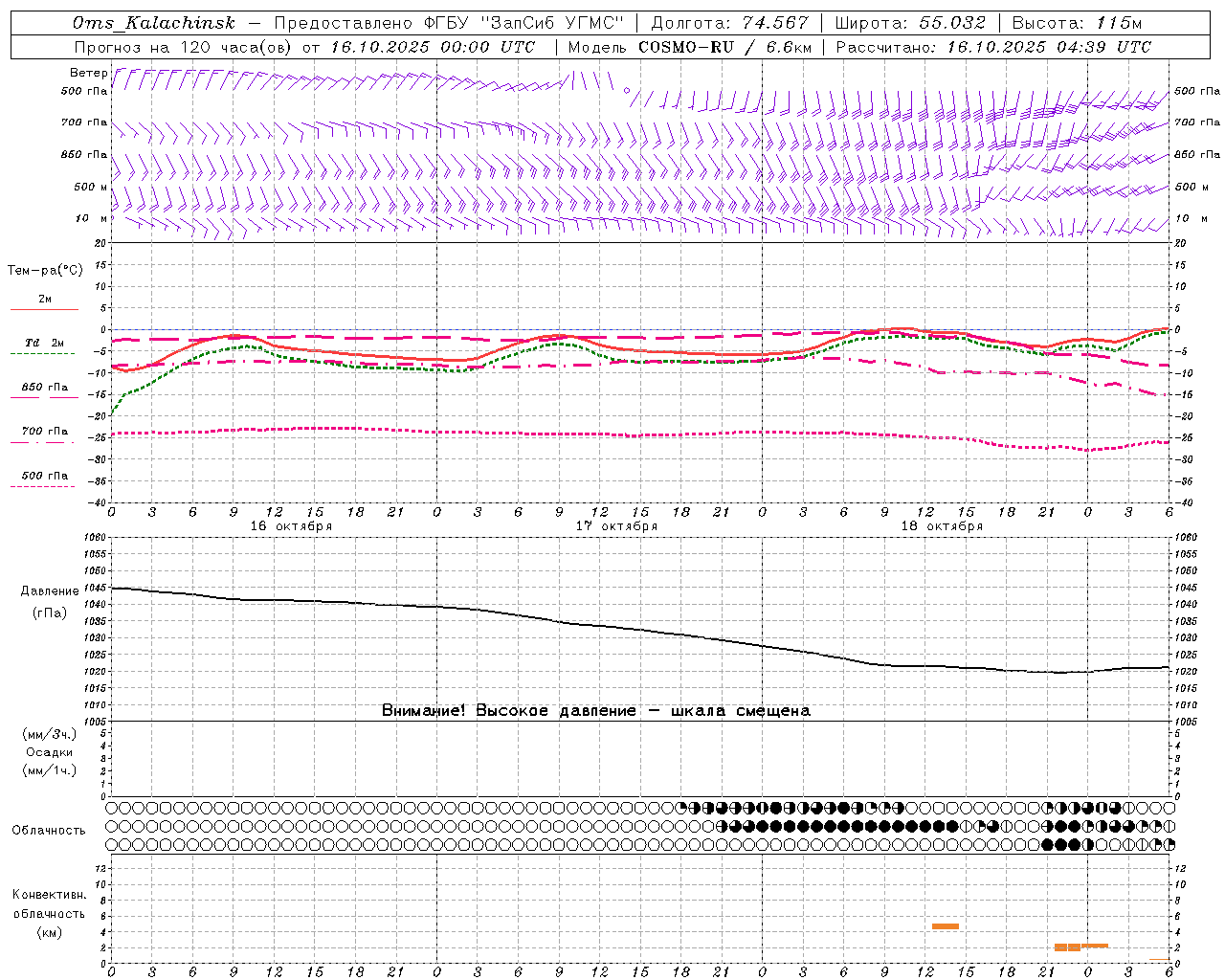Click the 2м temperature legend label
This screenshot has width=1225, height=980.
coord(45,300)
